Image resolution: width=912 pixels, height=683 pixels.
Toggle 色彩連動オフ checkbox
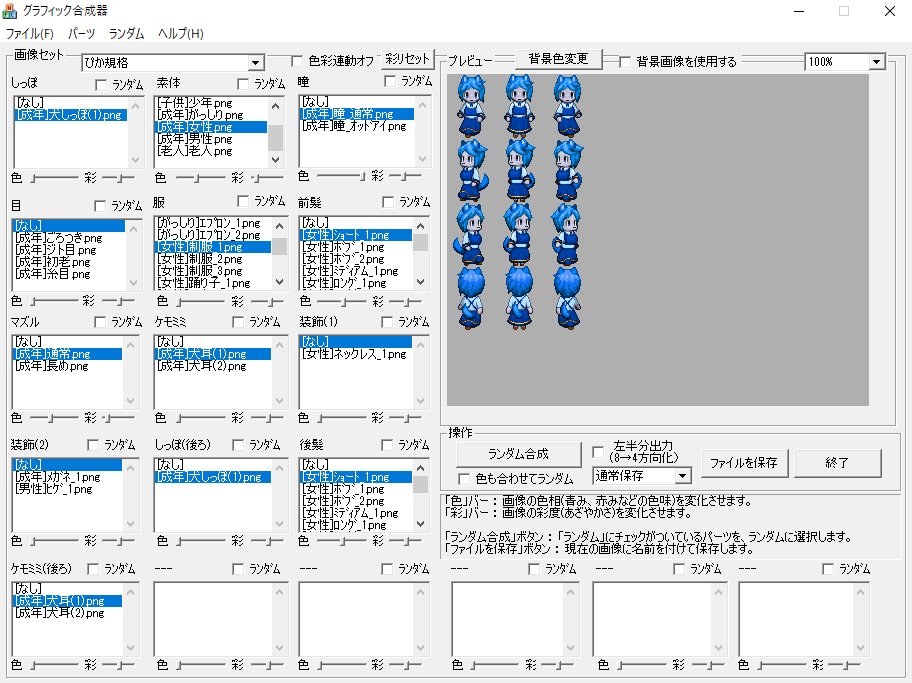click(297, 61)
